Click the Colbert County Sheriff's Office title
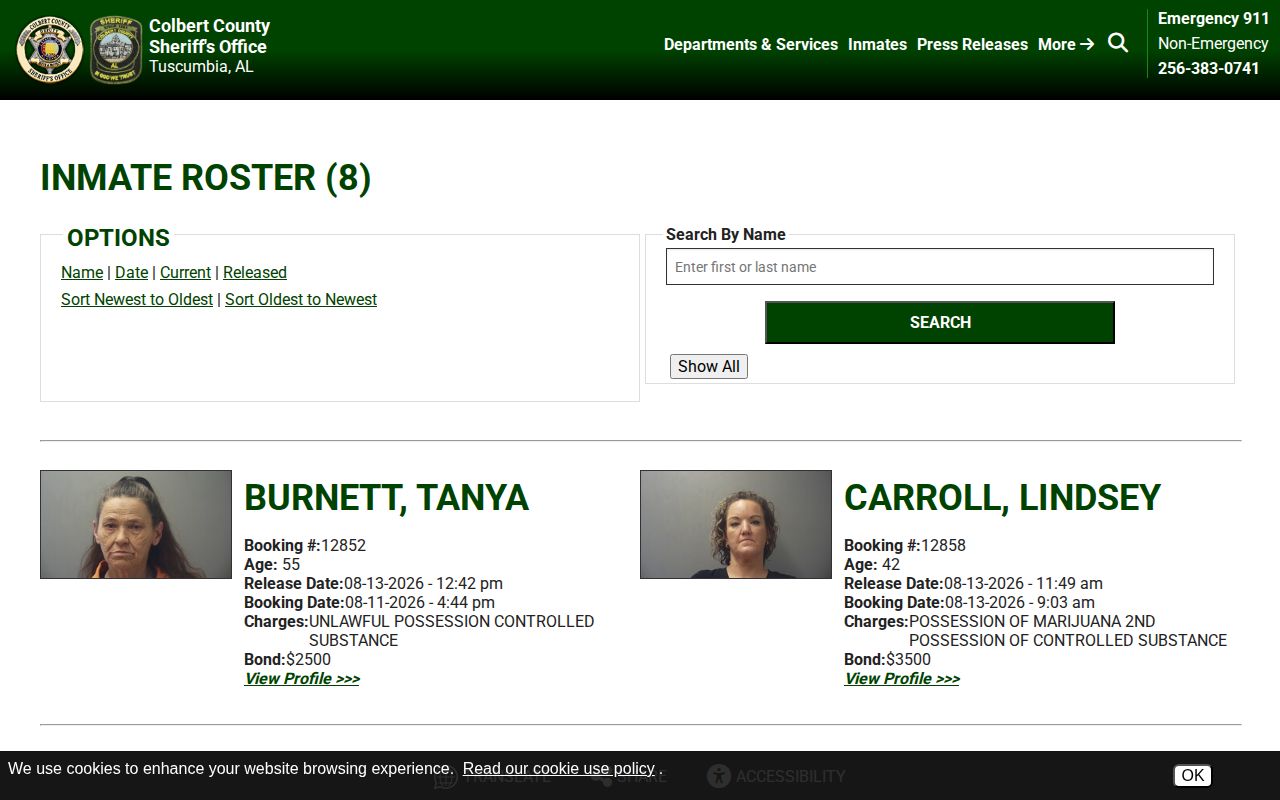Screen dimensions: 1280x800 [x=209, y=36]
